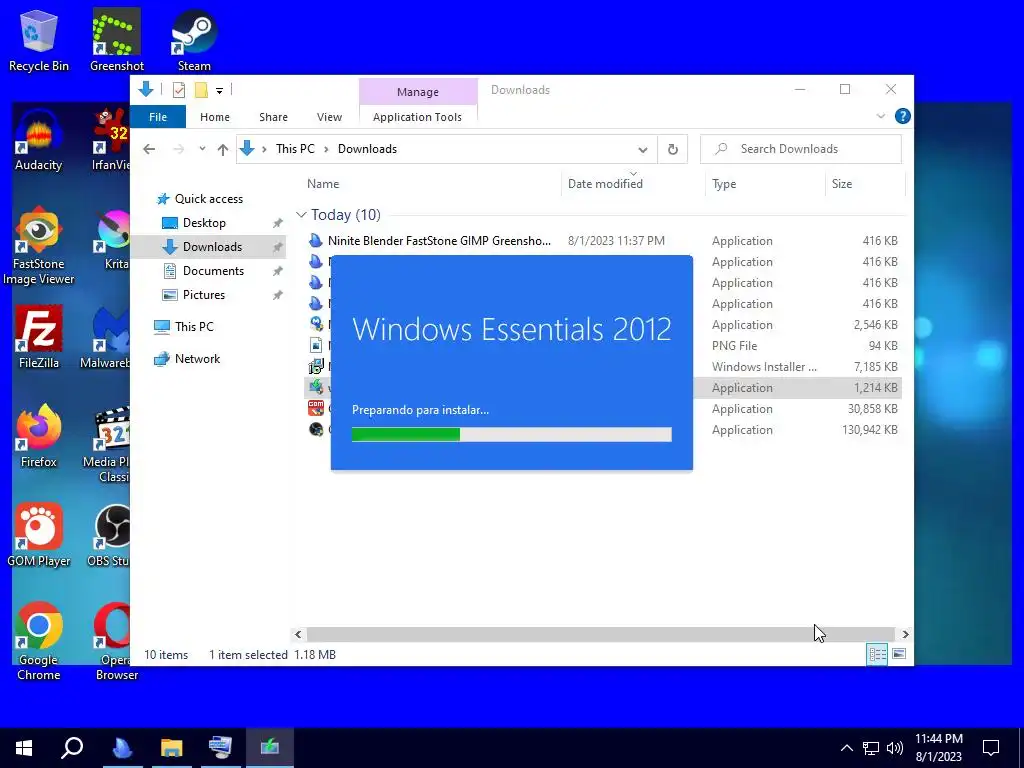
Task: Open recent locations dropdown arrow
Action: click(x=202, y=149)
